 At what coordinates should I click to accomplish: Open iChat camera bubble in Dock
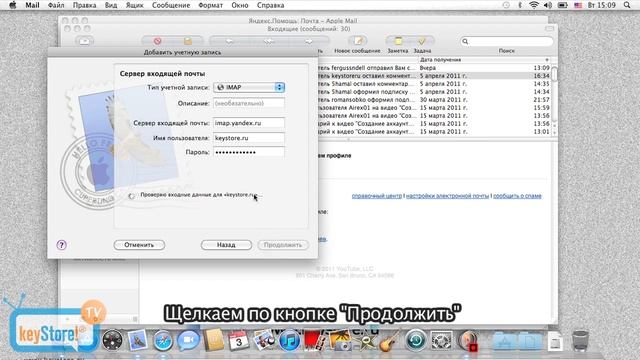(188, 340)
